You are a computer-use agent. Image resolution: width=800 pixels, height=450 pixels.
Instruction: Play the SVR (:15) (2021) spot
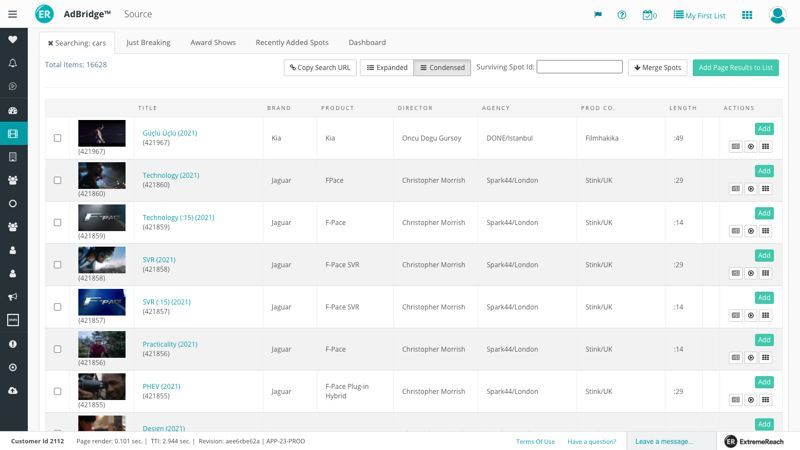(751, 315)
